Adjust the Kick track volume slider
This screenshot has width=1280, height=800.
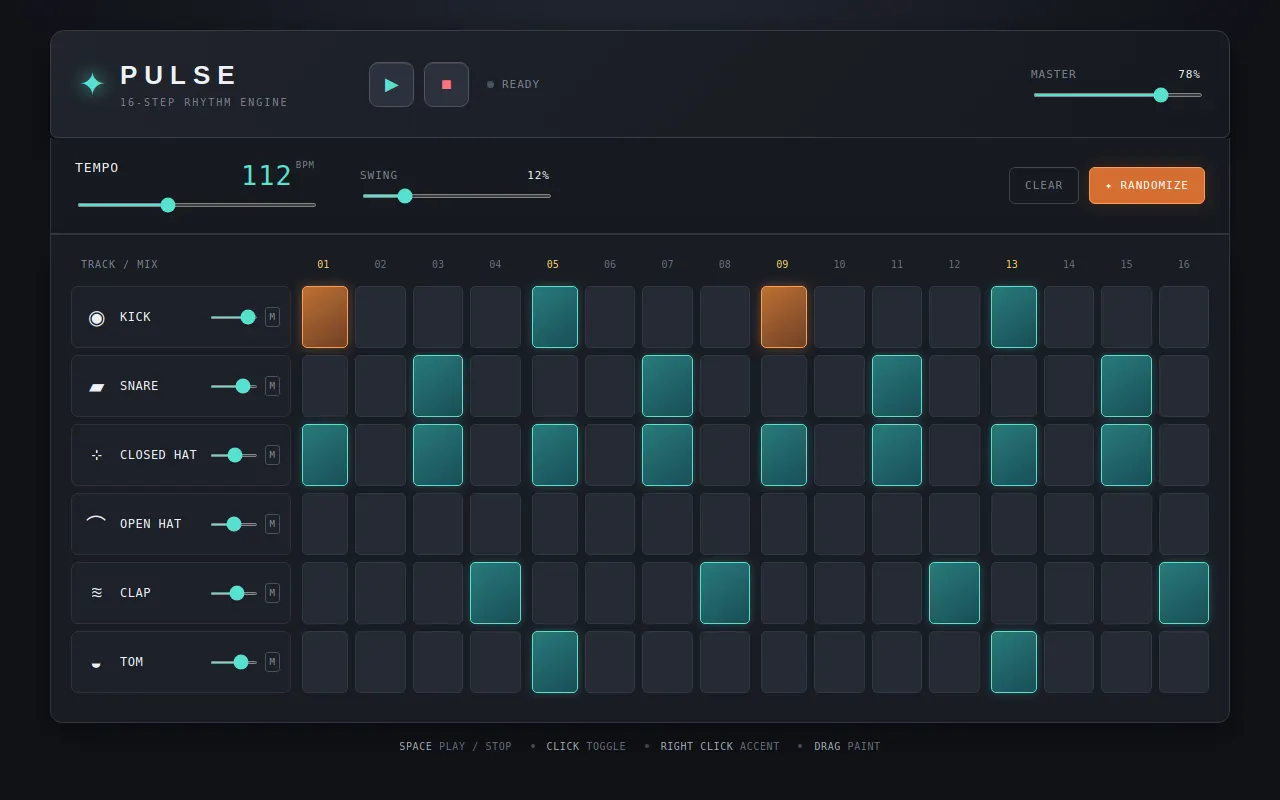[x=234, y=317]
